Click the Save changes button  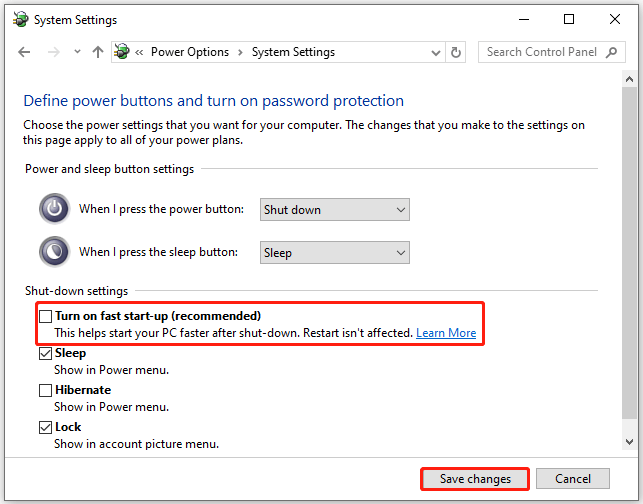[475, 479]
